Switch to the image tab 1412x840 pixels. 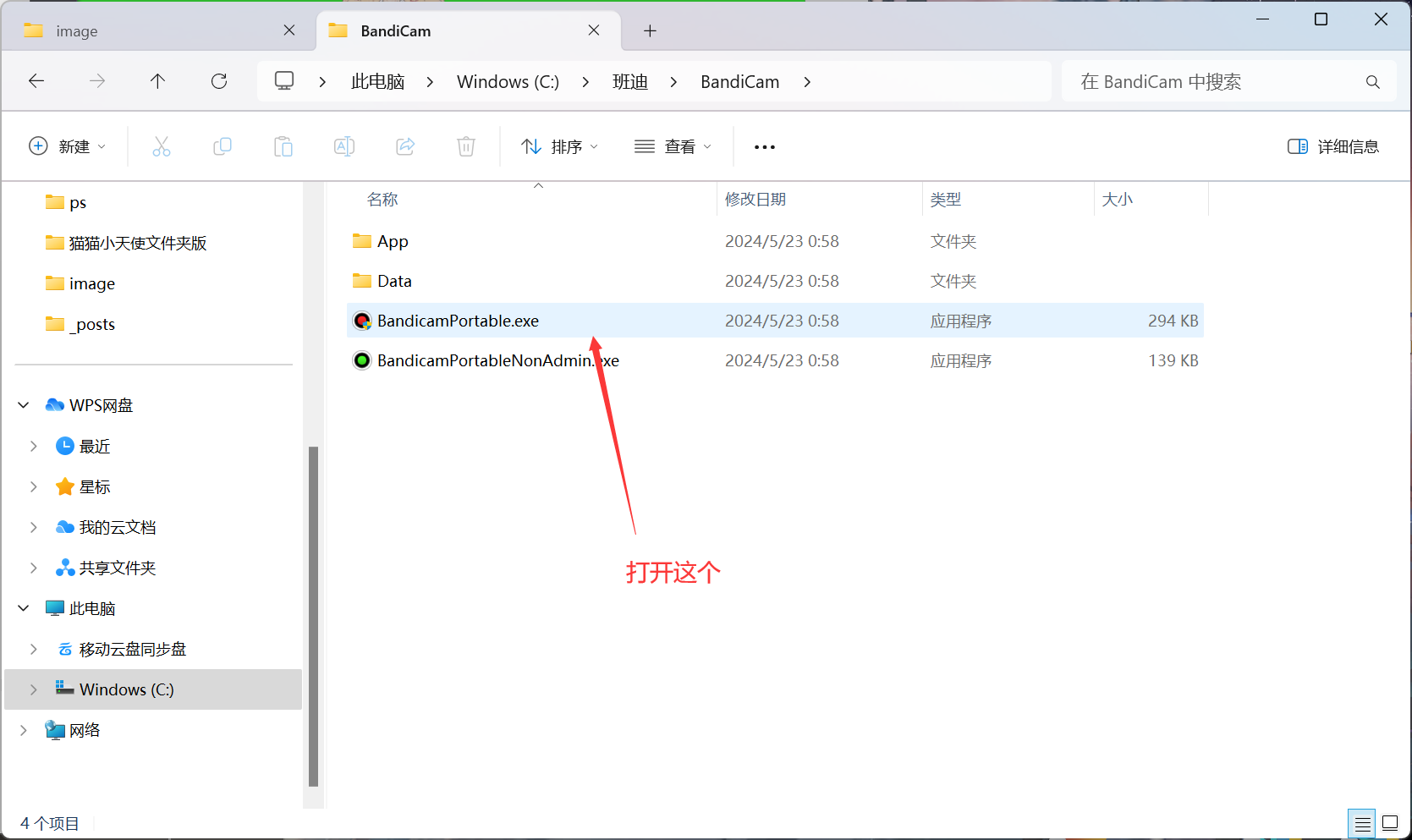pyautogui.click(x=158, y=31)
